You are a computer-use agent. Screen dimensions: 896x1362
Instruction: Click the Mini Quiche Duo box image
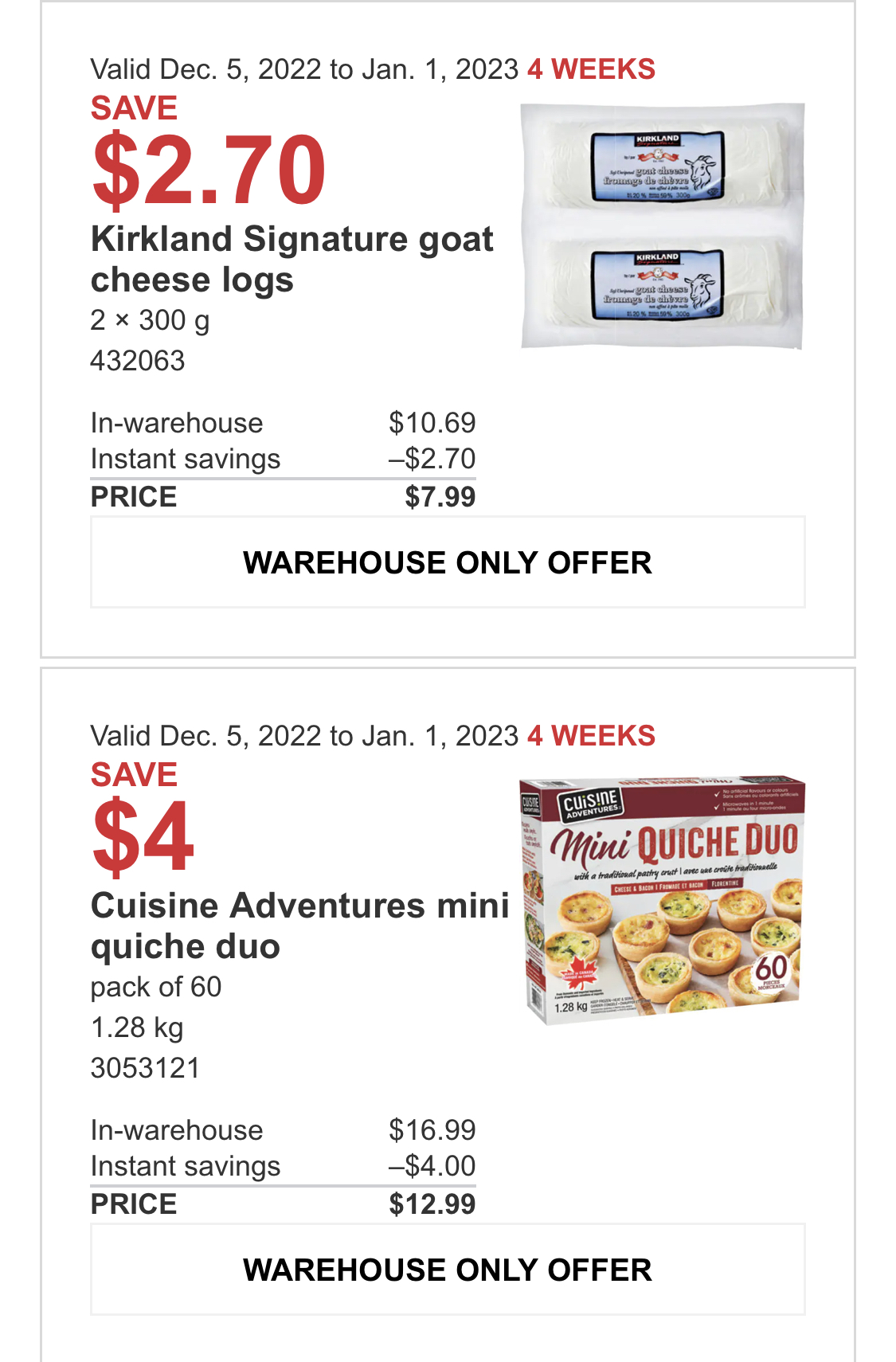[x=663, y=899]
